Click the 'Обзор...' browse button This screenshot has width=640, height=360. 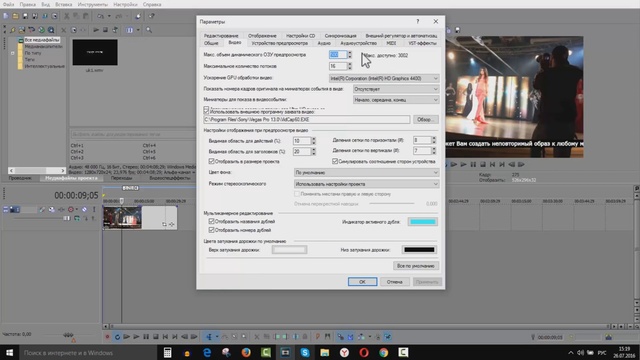click(426, 120)
